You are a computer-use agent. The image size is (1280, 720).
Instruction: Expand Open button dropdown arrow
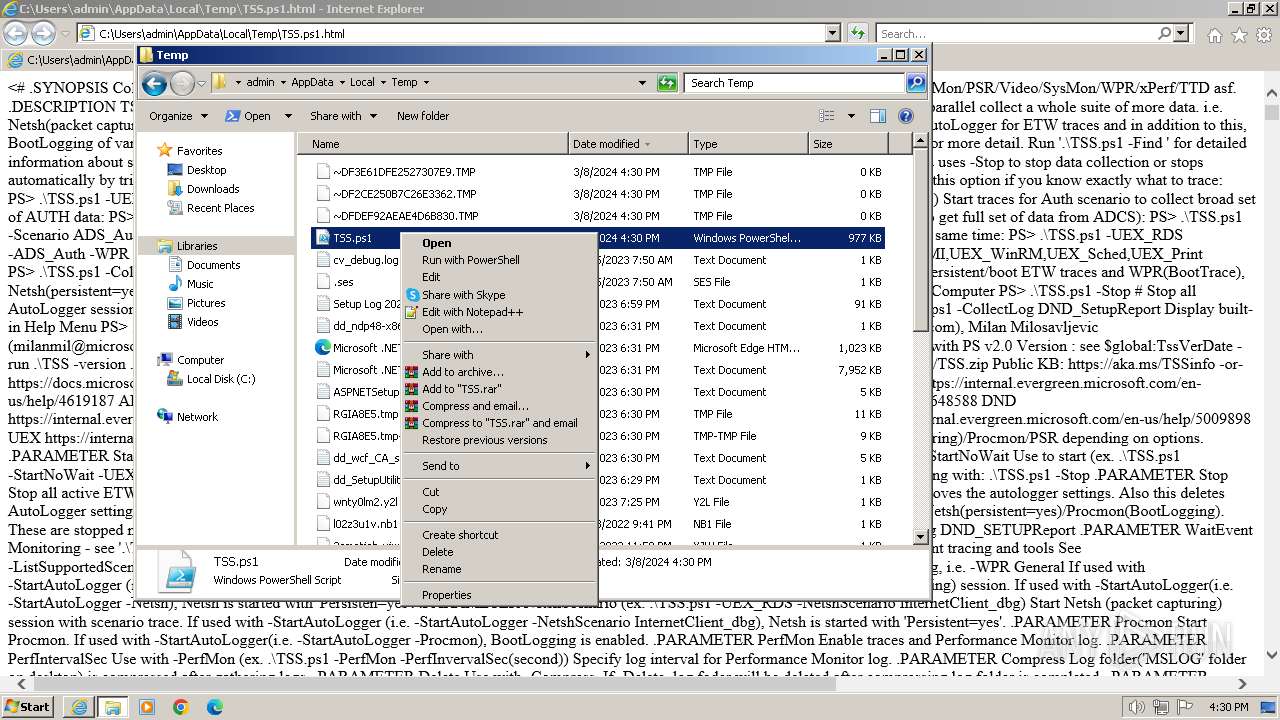288,116
